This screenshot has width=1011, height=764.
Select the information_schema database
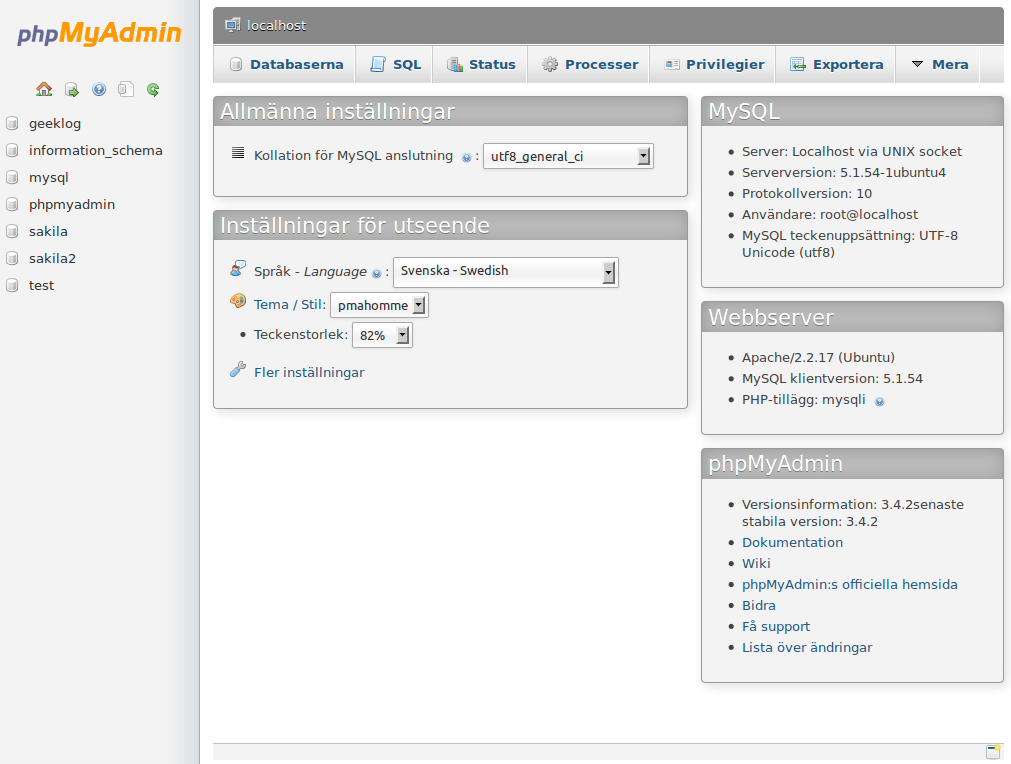(95, 150)
